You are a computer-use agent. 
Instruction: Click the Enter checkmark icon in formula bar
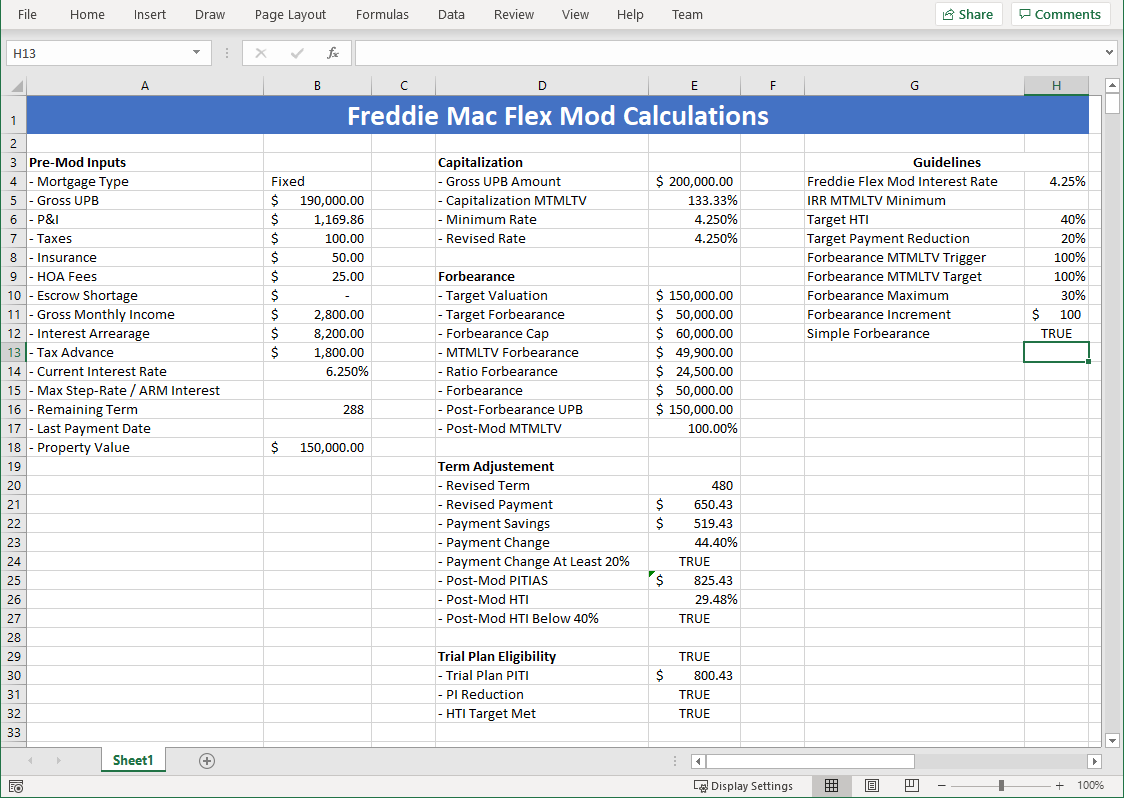[x=297, y=53]
